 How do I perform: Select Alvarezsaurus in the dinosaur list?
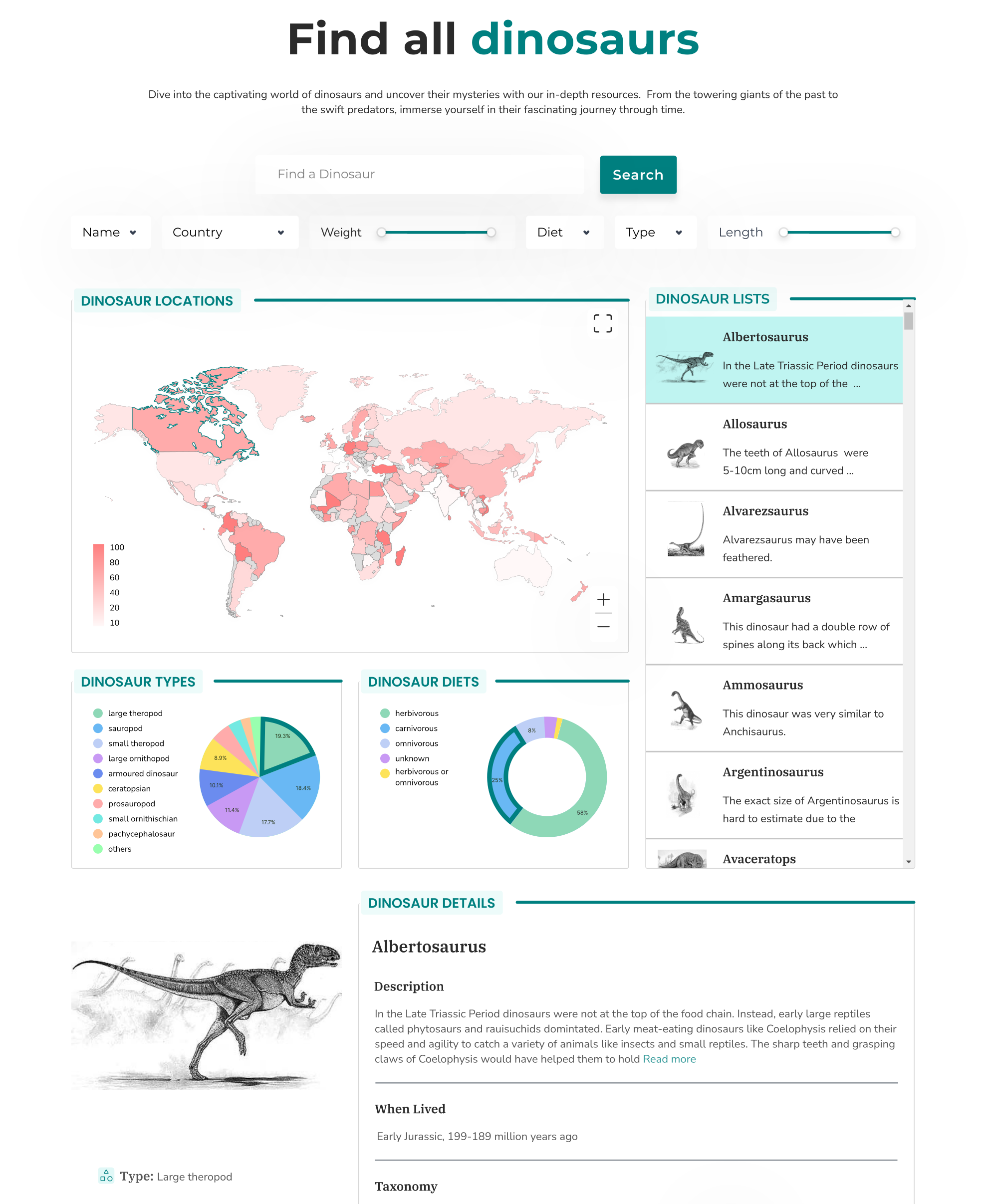[774, 534]
